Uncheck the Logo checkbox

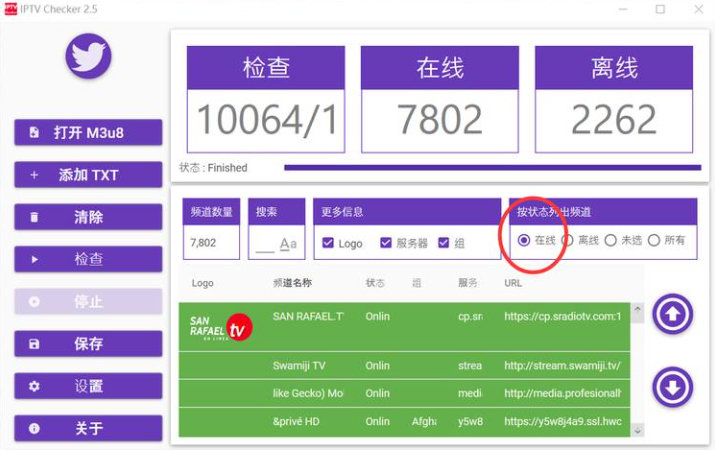coord(328,243)
